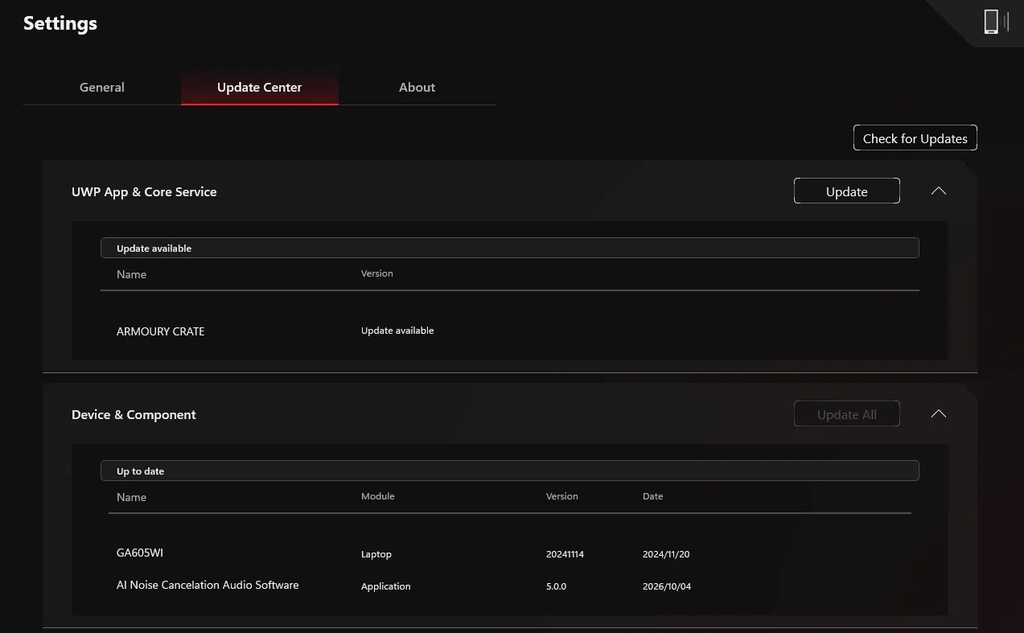The width and height of the screenshot is (1024, 633).
Task: Click ARMOURY CRATE's Update available version text
Action: point(397,331)
